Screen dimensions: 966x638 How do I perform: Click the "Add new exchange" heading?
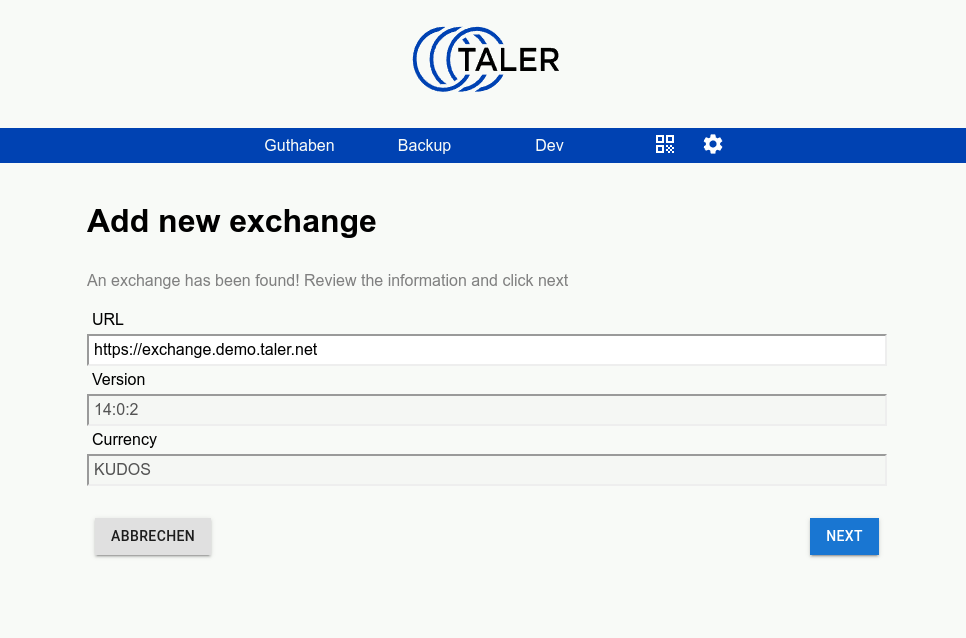[231, 221]
